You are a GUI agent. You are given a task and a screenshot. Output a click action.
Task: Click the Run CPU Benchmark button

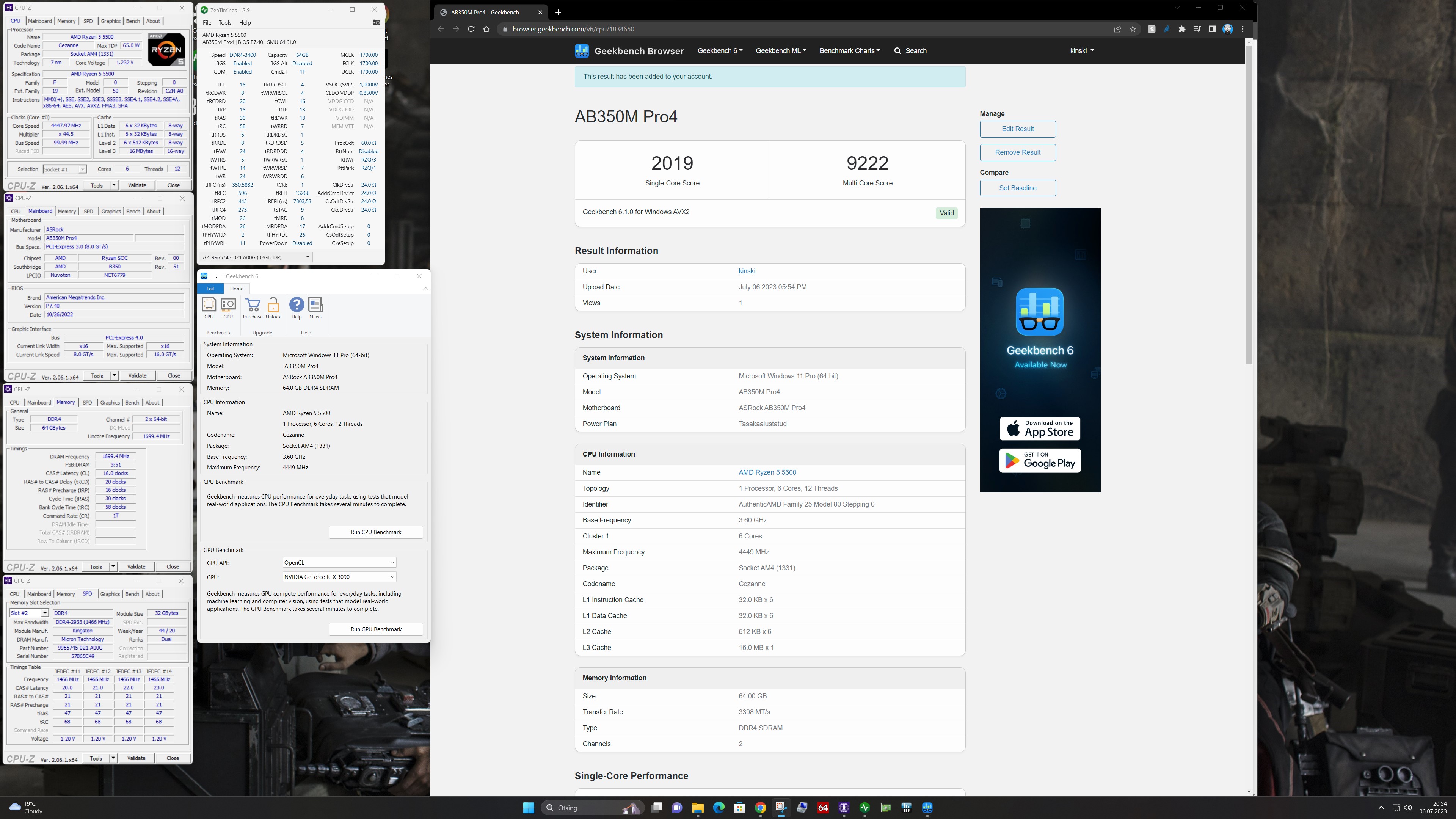(376, 532)
